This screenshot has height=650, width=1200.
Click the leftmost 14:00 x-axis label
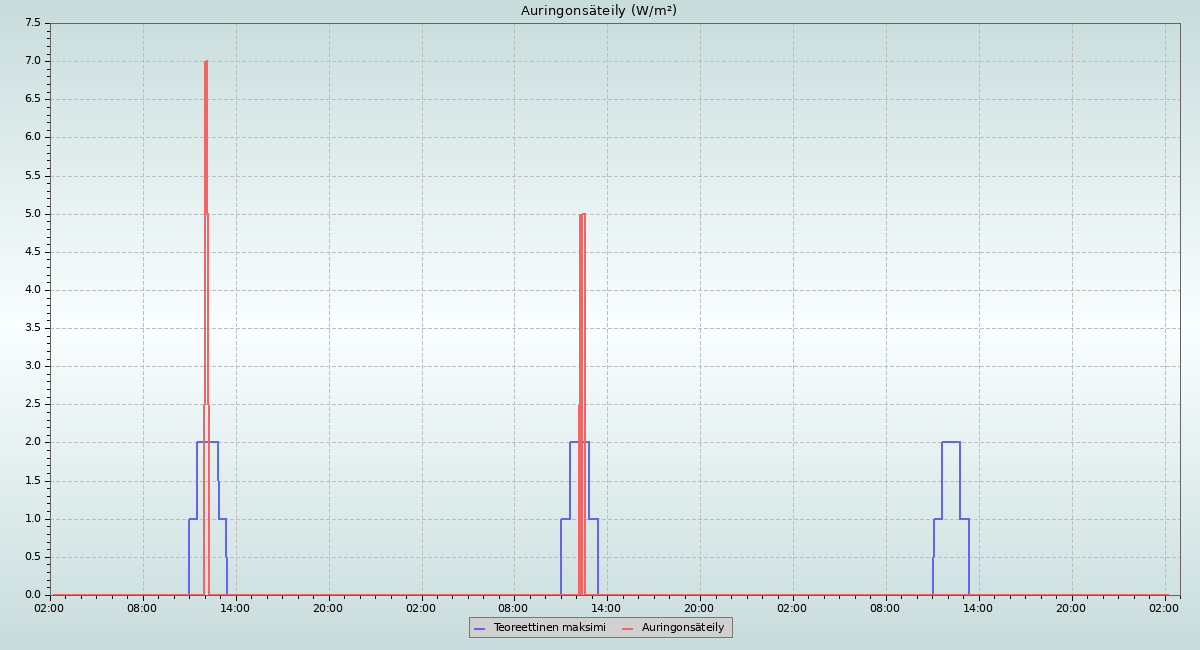tap(236, 608)
